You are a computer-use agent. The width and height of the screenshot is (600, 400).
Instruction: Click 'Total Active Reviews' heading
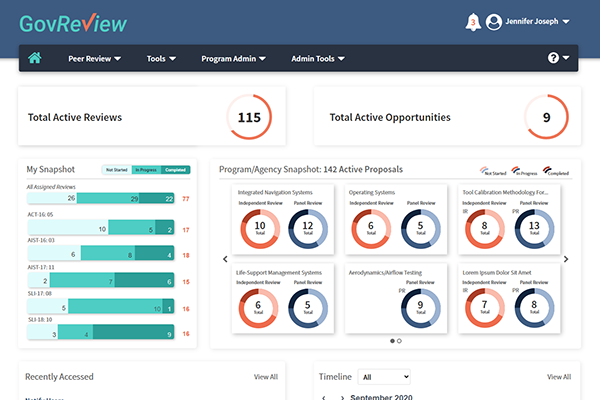(x=75, y=117)
